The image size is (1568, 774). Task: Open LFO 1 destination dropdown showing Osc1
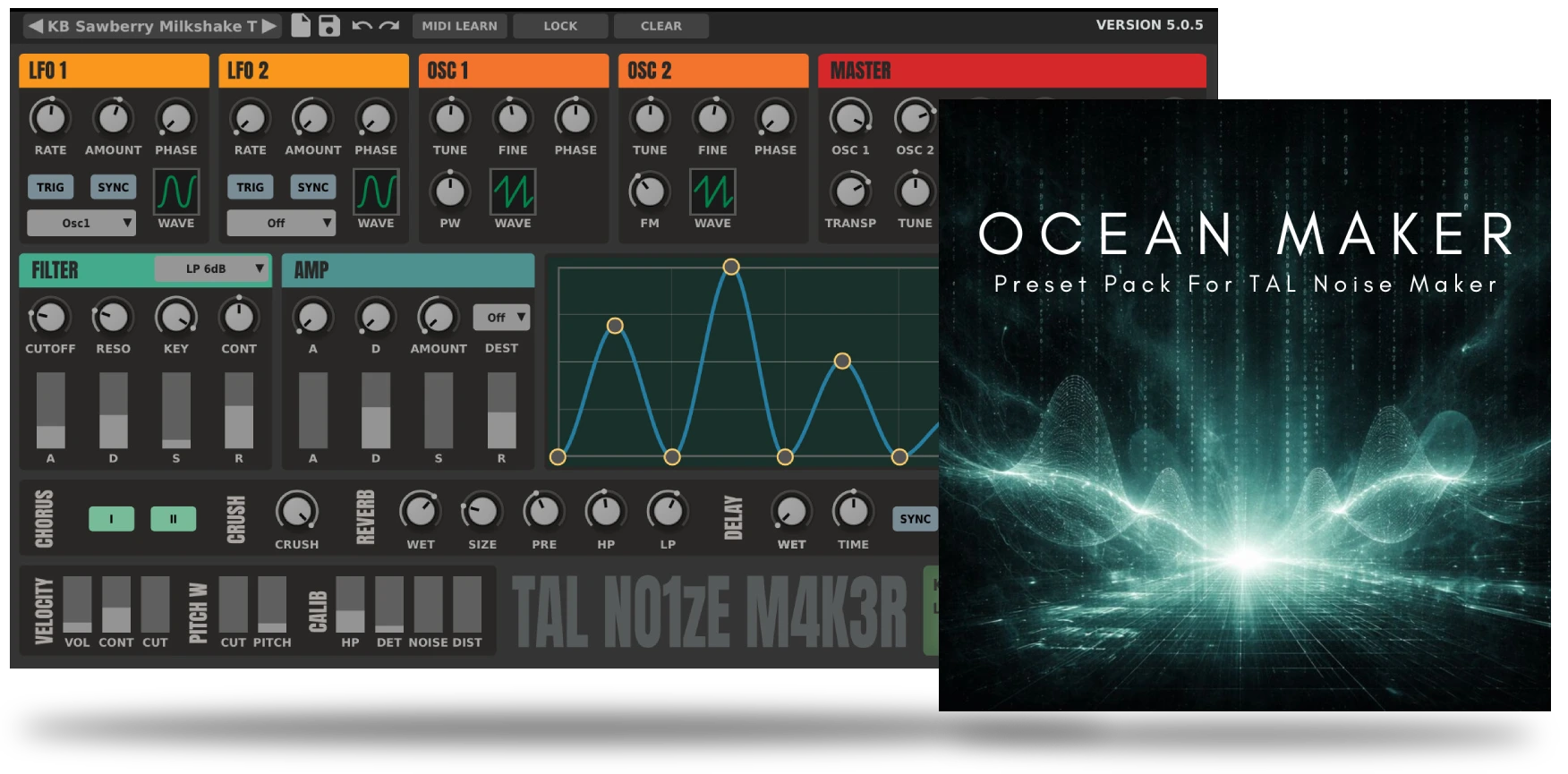[81, 223]
